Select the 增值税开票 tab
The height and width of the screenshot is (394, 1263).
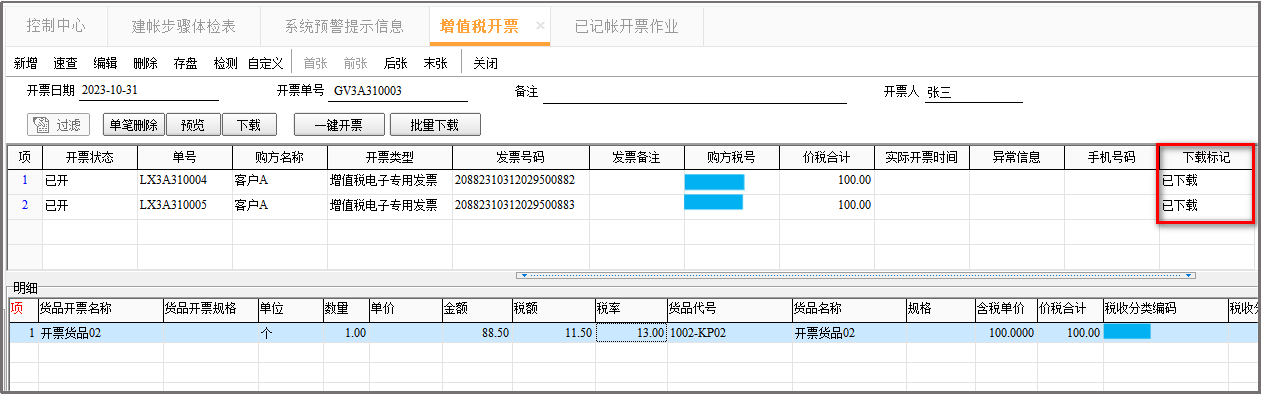(x=479, y=27)
